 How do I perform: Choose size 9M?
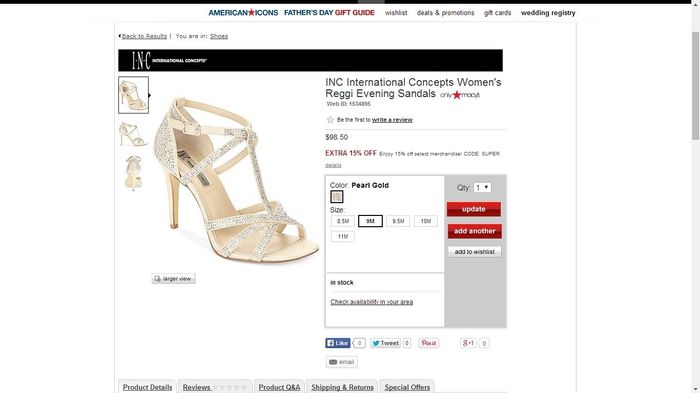pos(370,221)
